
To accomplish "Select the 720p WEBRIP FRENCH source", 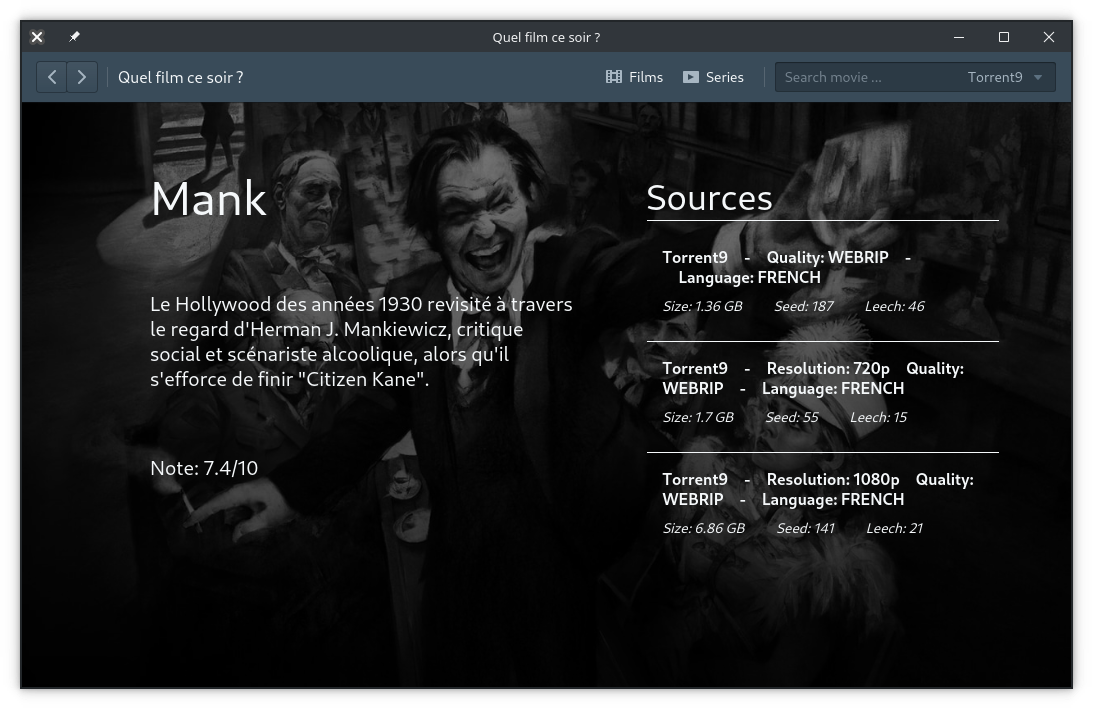I will 823,392.
